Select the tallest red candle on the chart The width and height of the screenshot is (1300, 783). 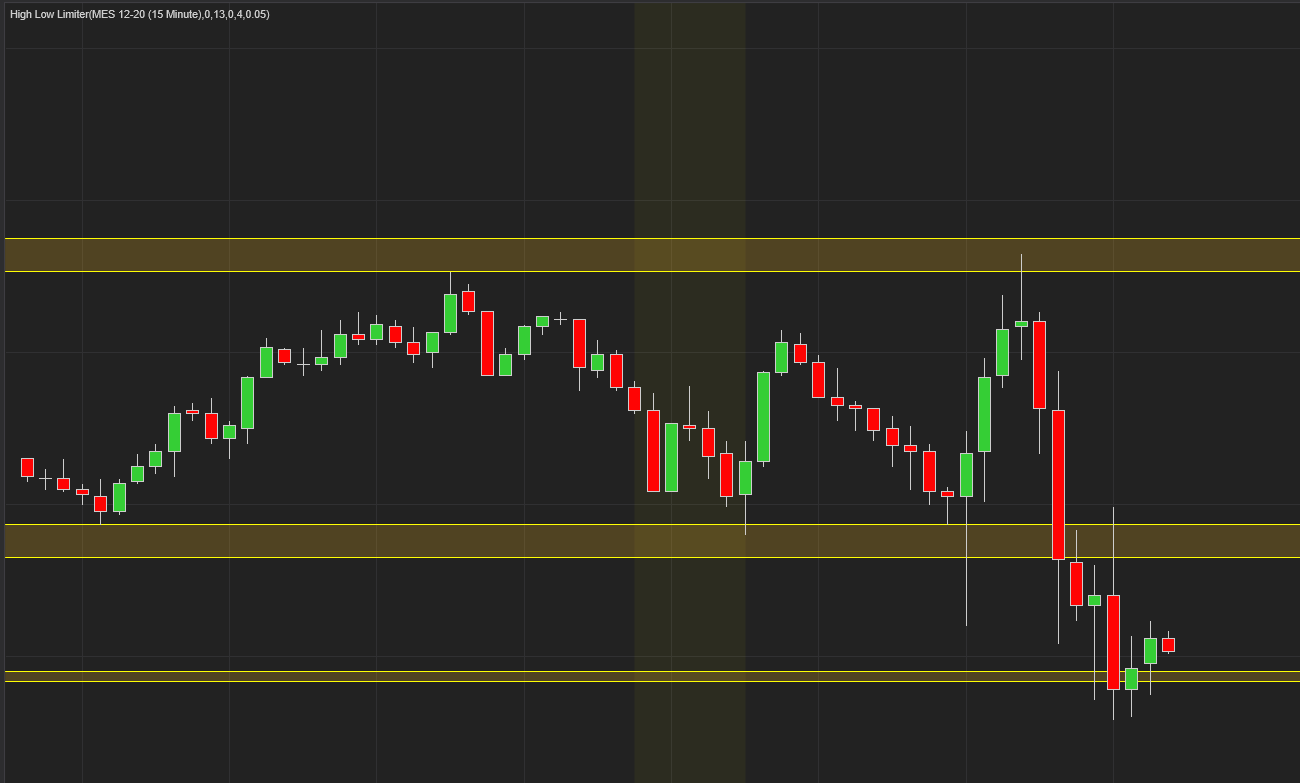1058,484
